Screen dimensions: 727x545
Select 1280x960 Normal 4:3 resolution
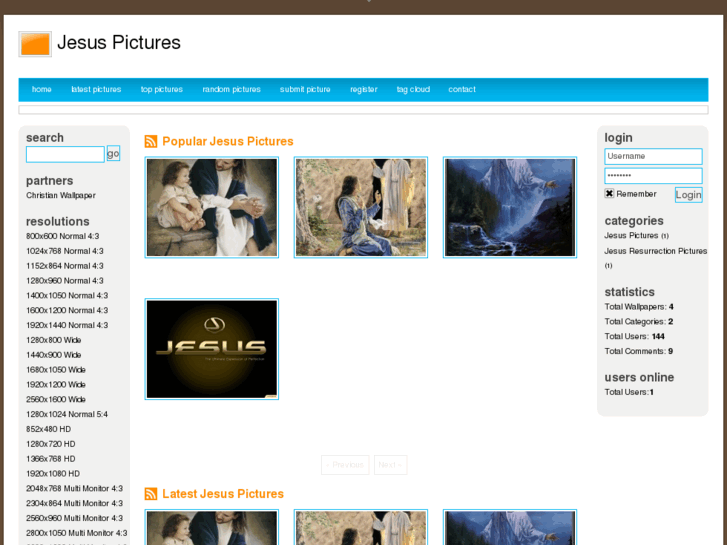click(65, 281)
